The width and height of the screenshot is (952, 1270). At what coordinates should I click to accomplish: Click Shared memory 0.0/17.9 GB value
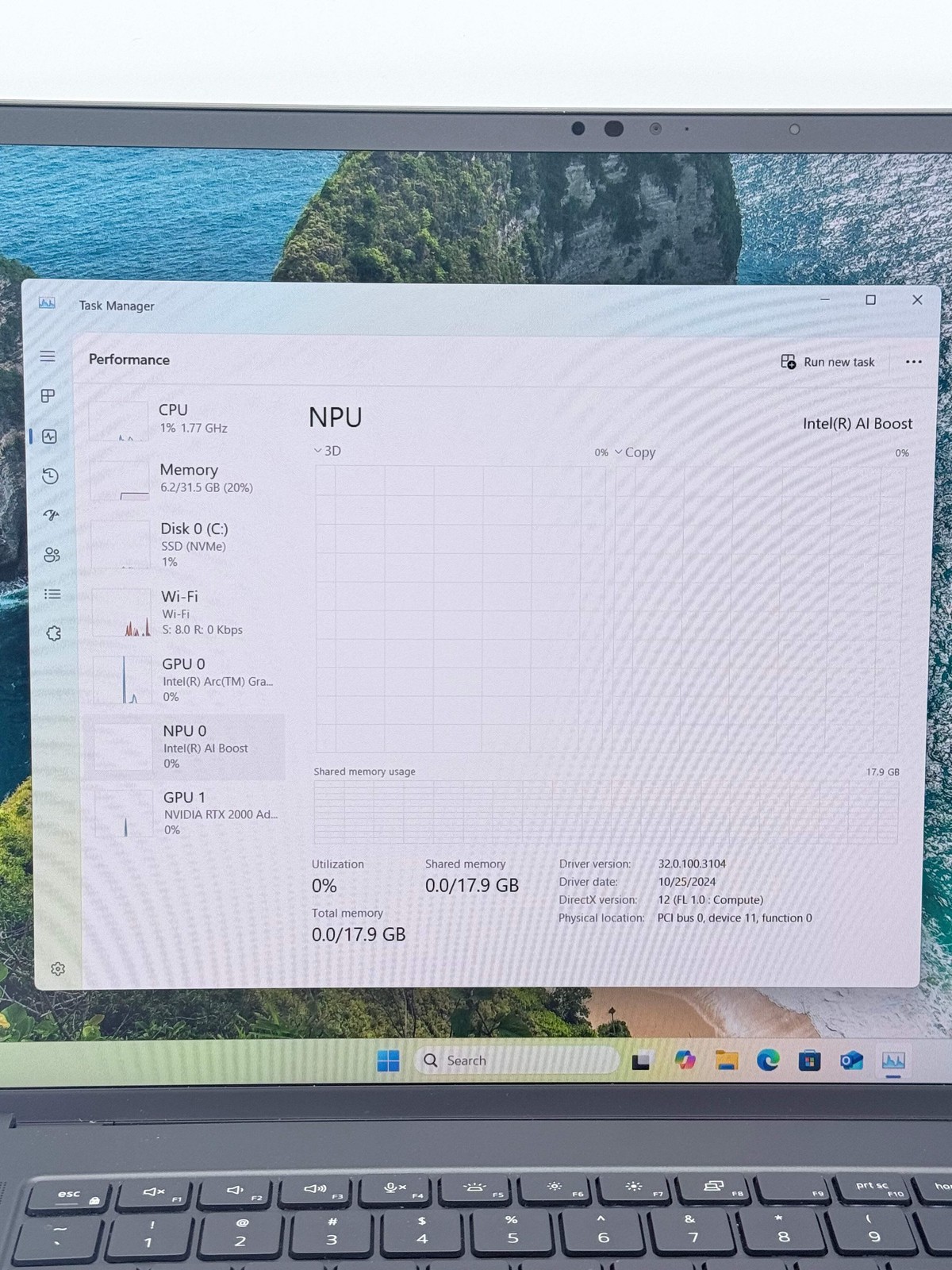point(472,886)
